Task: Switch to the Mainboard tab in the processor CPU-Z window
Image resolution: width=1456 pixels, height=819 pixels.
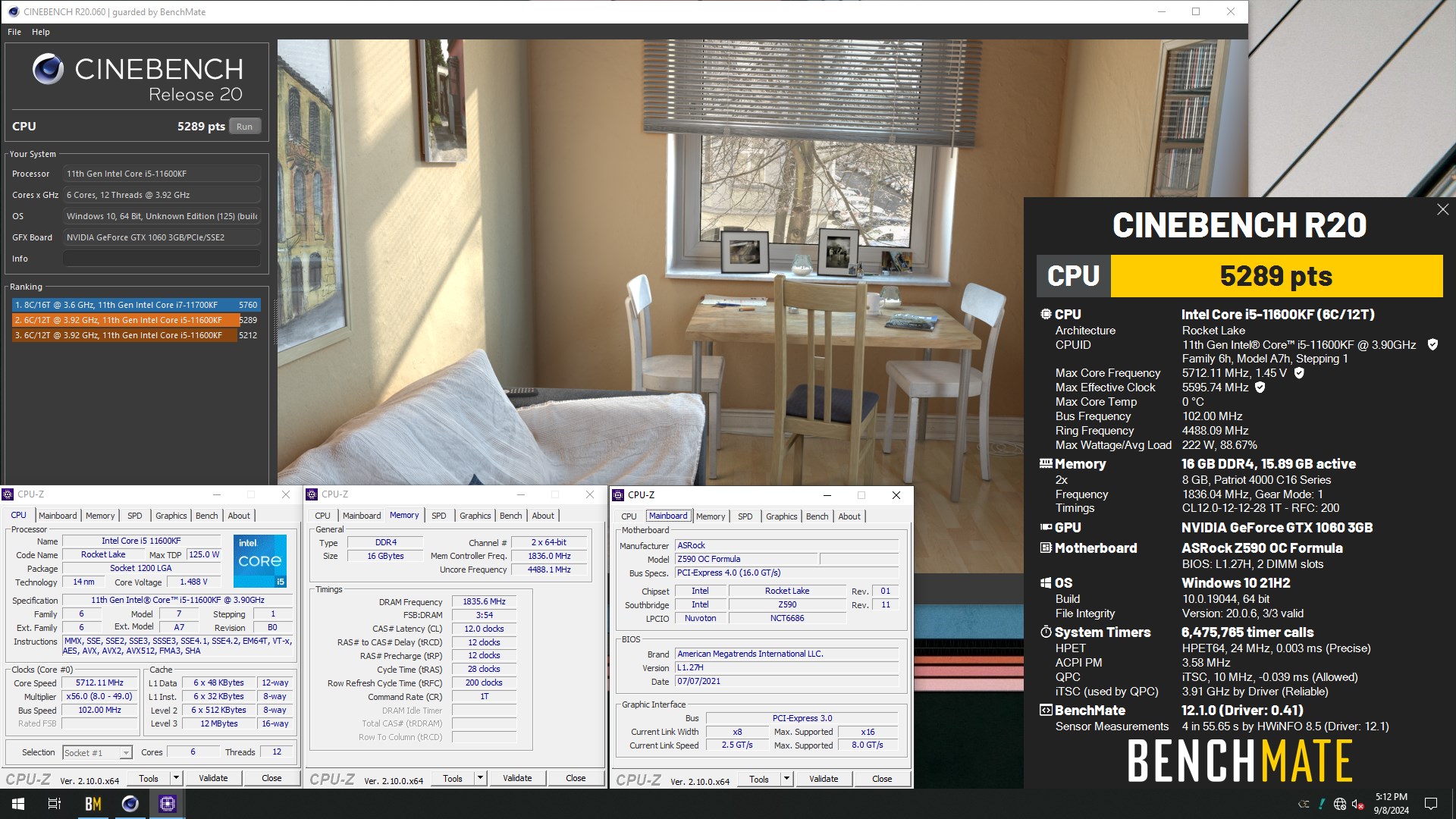Action: (x=58, y=516)
